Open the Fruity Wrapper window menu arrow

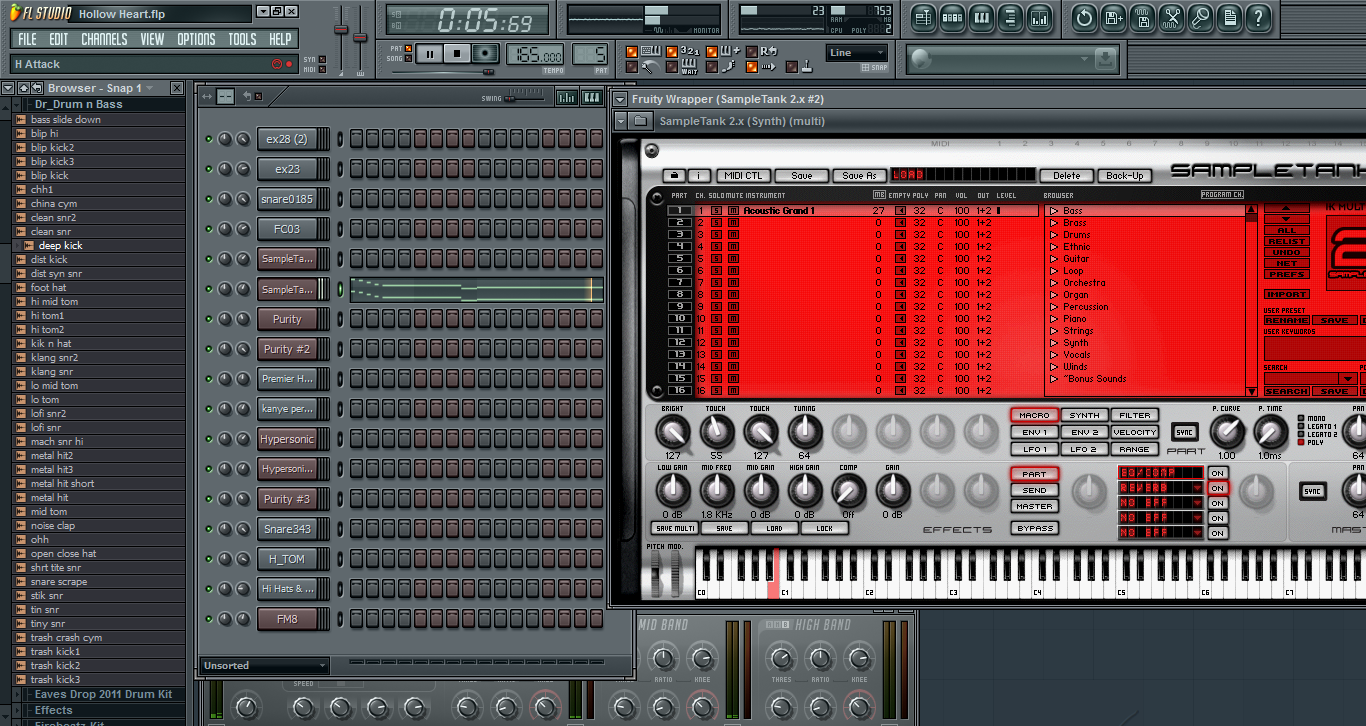coord(620,99)
